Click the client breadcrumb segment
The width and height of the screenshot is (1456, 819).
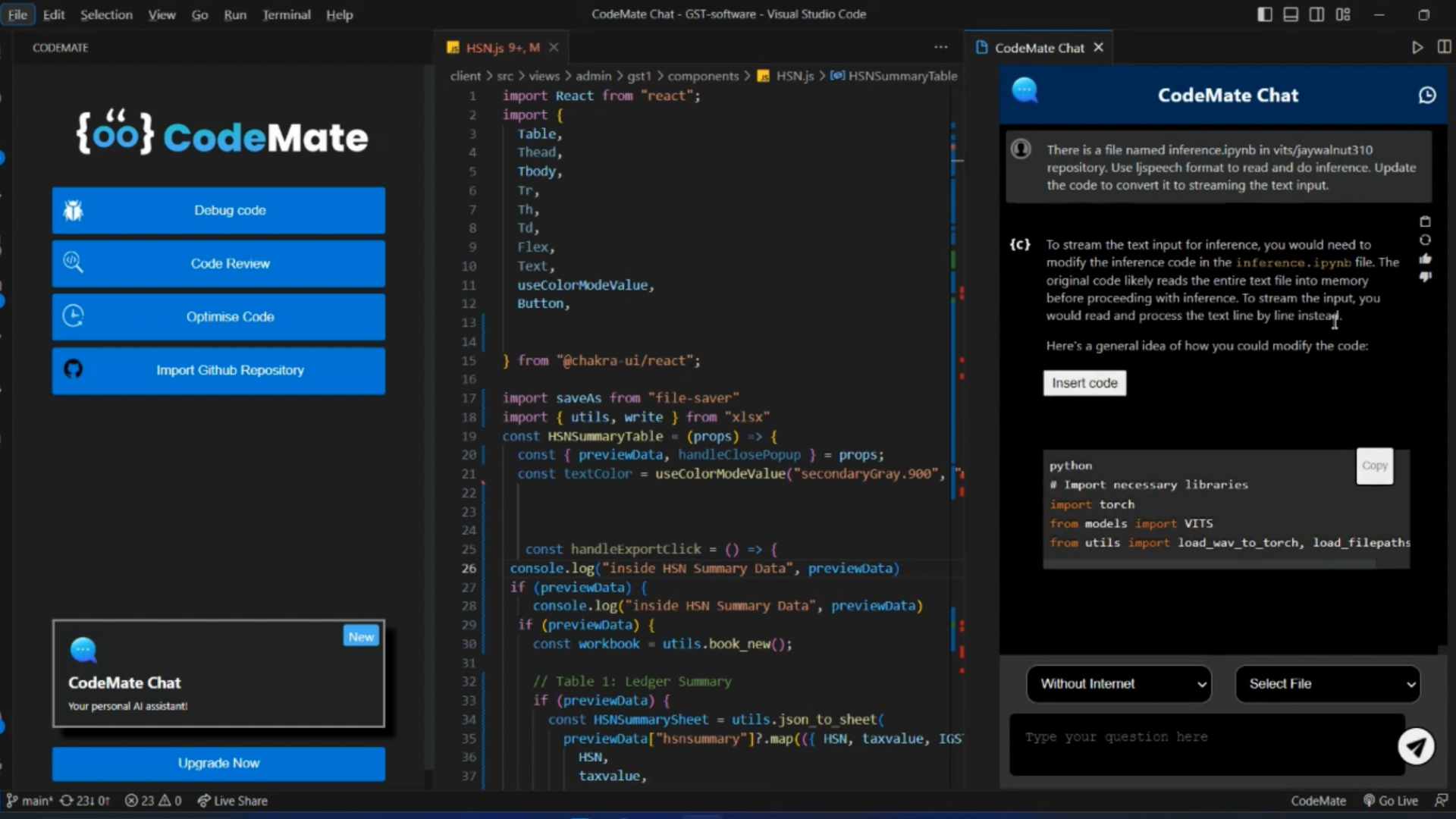465,76
